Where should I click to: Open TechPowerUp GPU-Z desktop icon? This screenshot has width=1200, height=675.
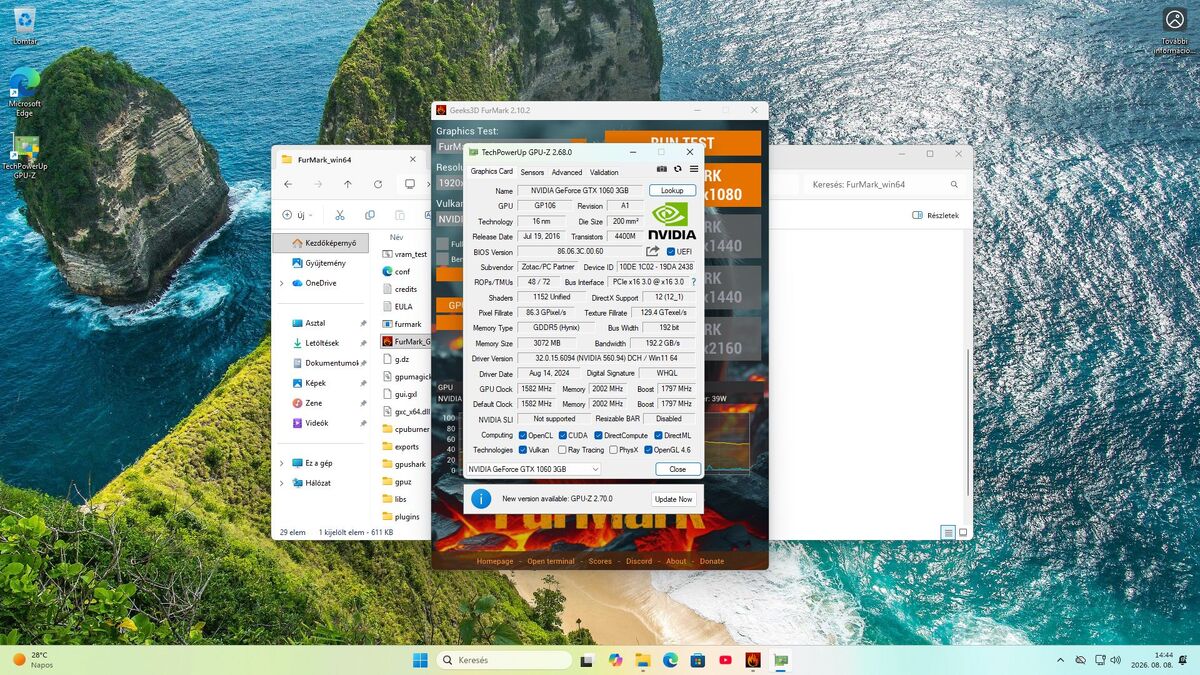(24, 157)
